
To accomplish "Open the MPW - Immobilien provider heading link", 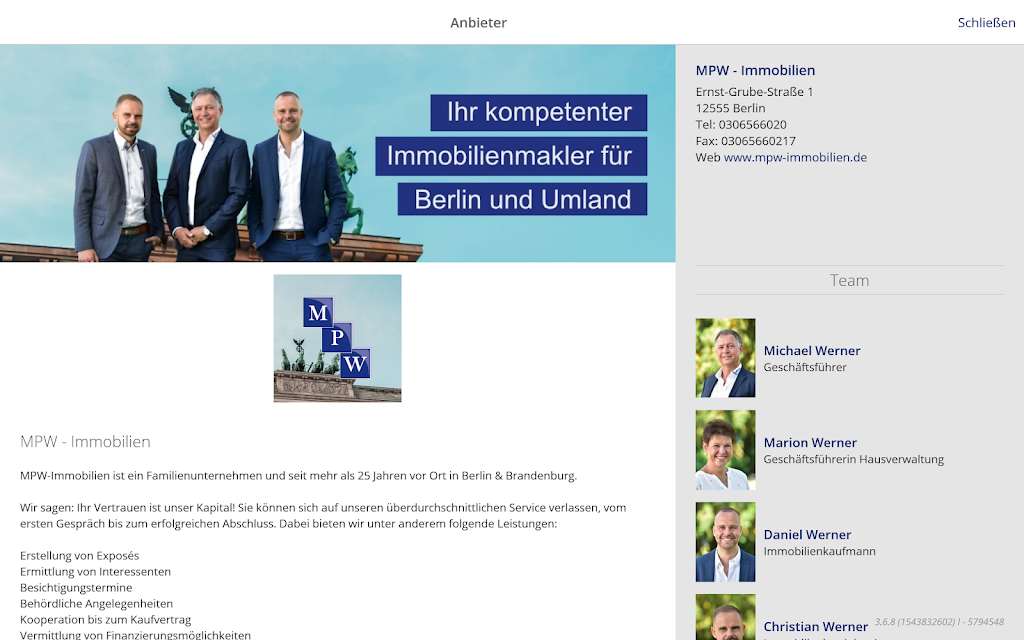I will coord(755,71).
